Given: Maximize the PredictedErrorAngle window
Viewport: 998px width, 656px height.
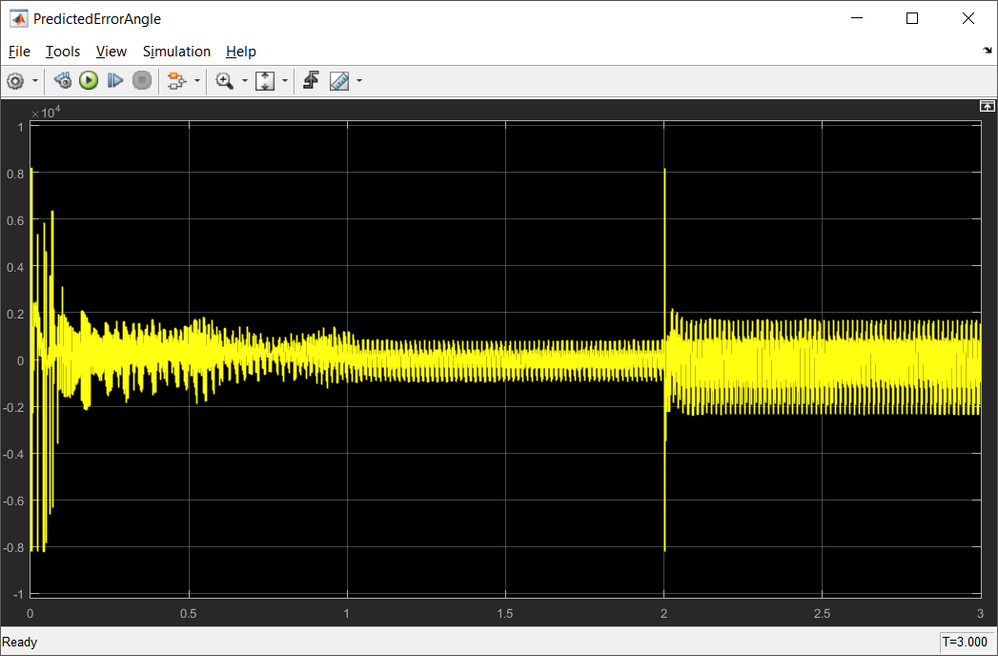Looking at the screenshot, I should 912,18.
